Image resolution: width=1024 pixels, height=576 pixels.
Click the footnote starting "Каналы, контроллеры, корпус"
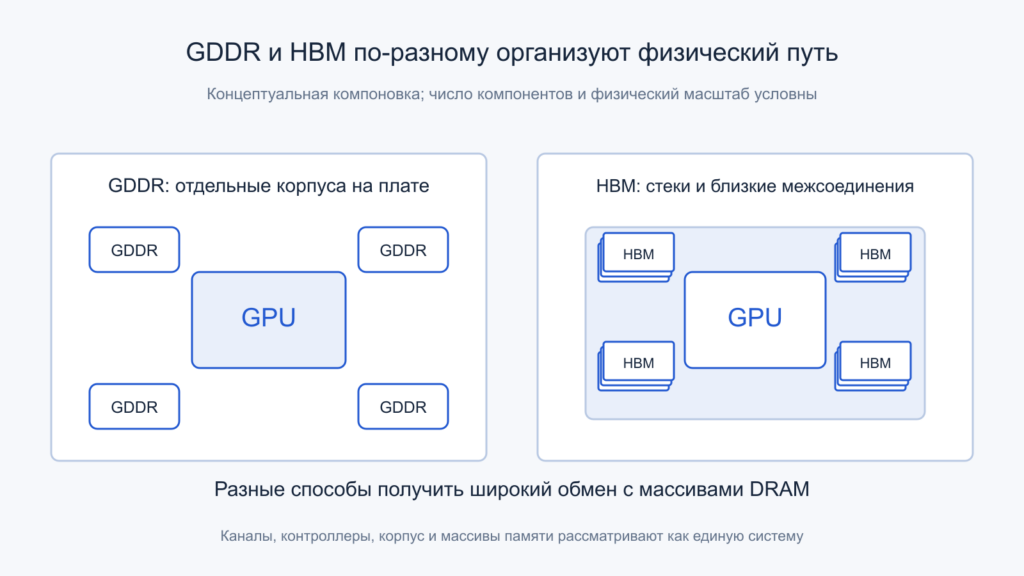(511, 536)
